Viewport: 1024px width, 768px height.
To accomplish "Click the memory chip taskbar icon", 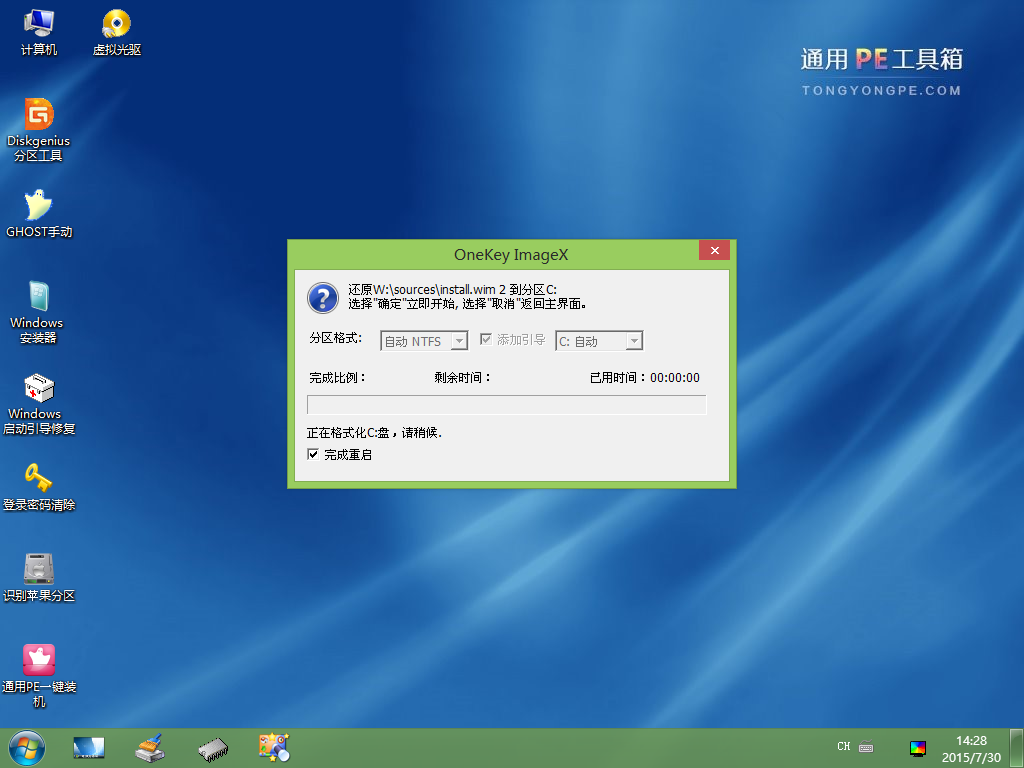I will point(213,749).
